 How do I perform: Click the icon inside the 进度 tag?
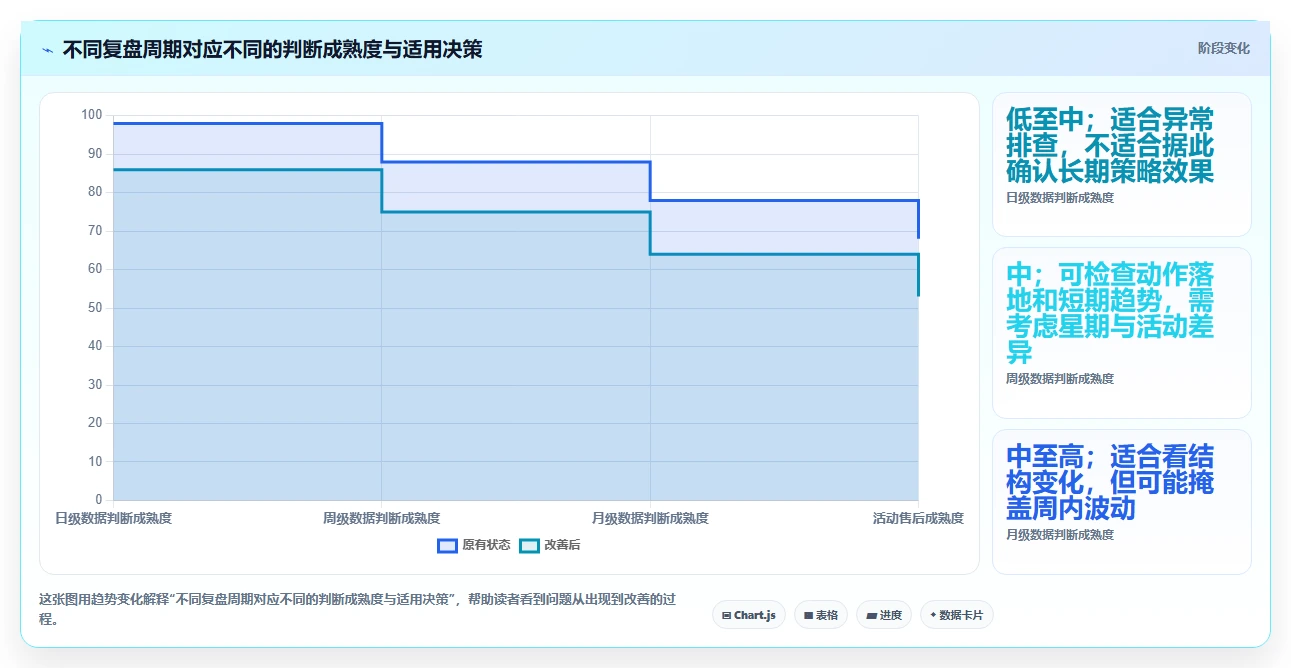pos(871,616)
